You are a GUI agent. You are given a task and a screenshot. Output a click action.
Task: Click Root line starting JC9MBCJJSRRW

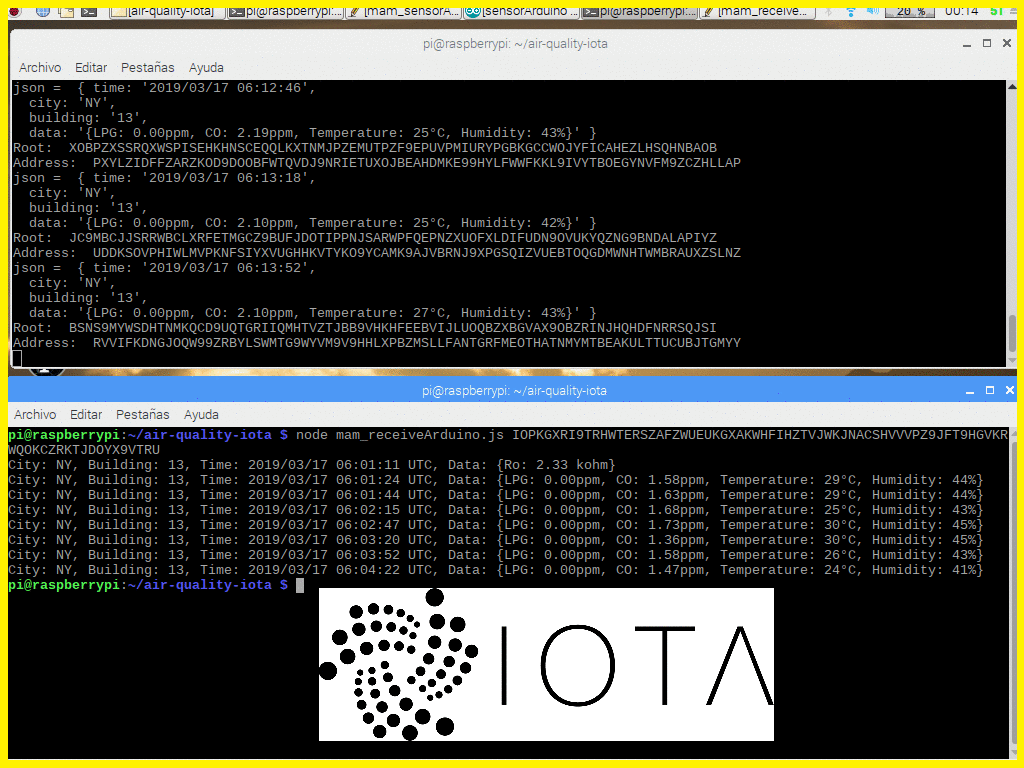(x=365, y=238)
